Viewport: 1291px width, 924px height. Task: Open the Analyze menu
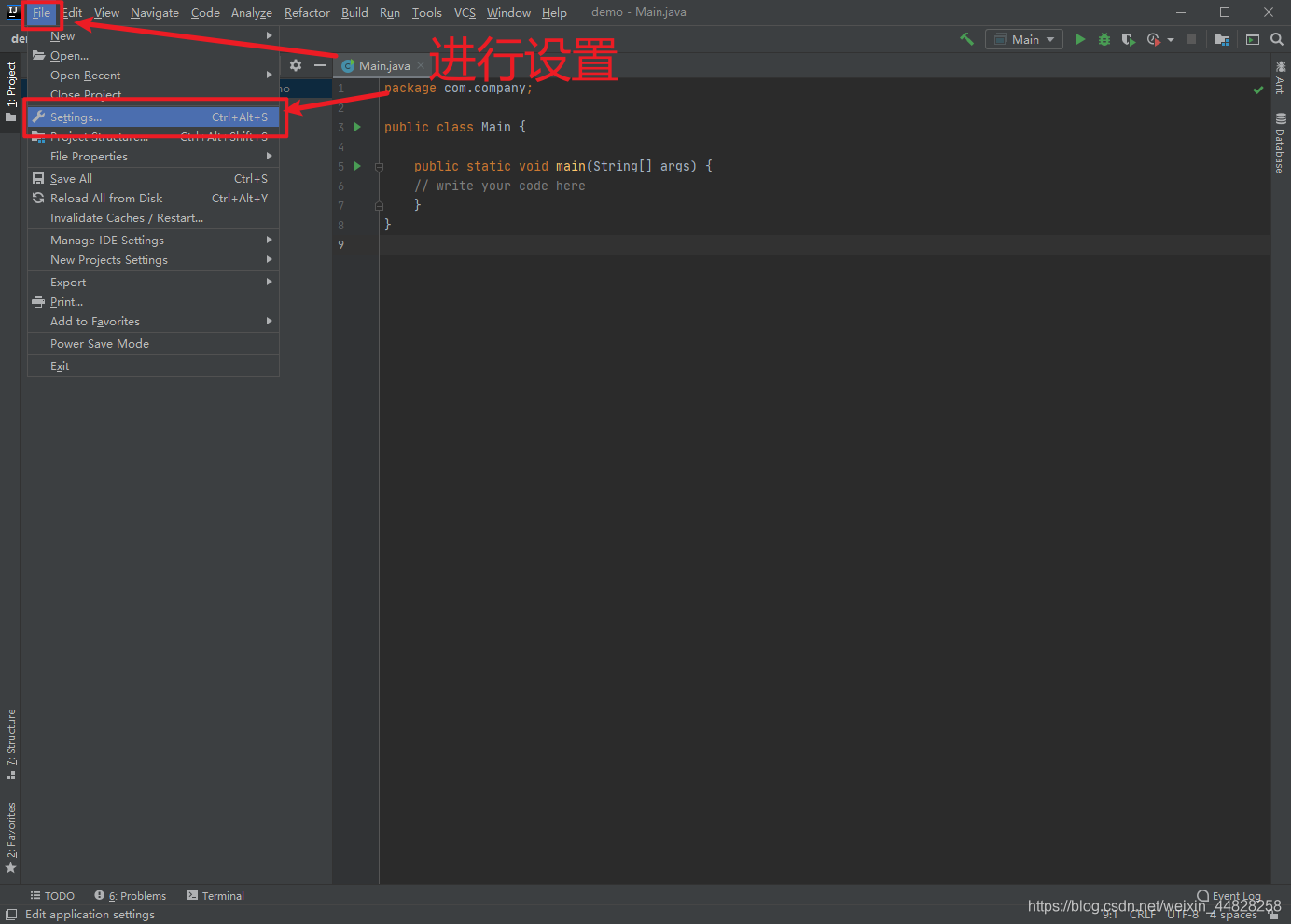(x=252, y=13)
